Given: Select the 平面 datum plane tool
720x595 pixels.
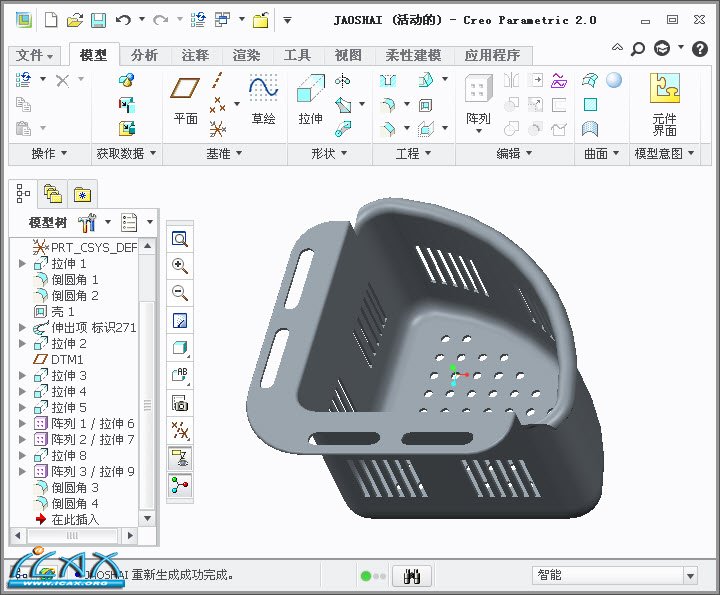Looking at the screenshot, I should (x=185, y=101).
